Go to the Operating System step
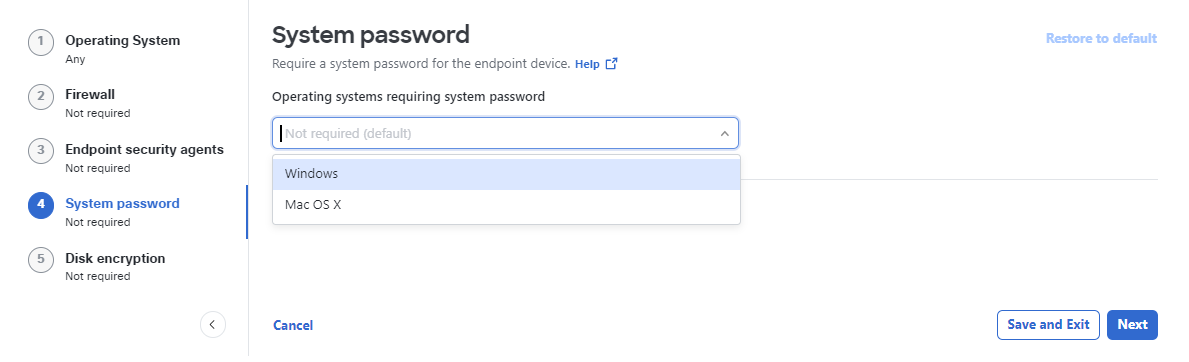 tap(123, 40)
